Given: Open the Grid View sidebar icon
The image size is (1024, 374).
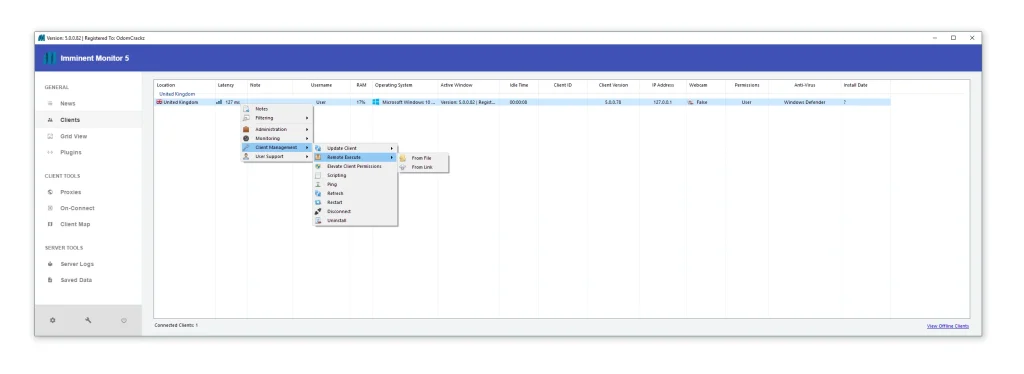Looking at the screenshot, I should tap(50, 136).
